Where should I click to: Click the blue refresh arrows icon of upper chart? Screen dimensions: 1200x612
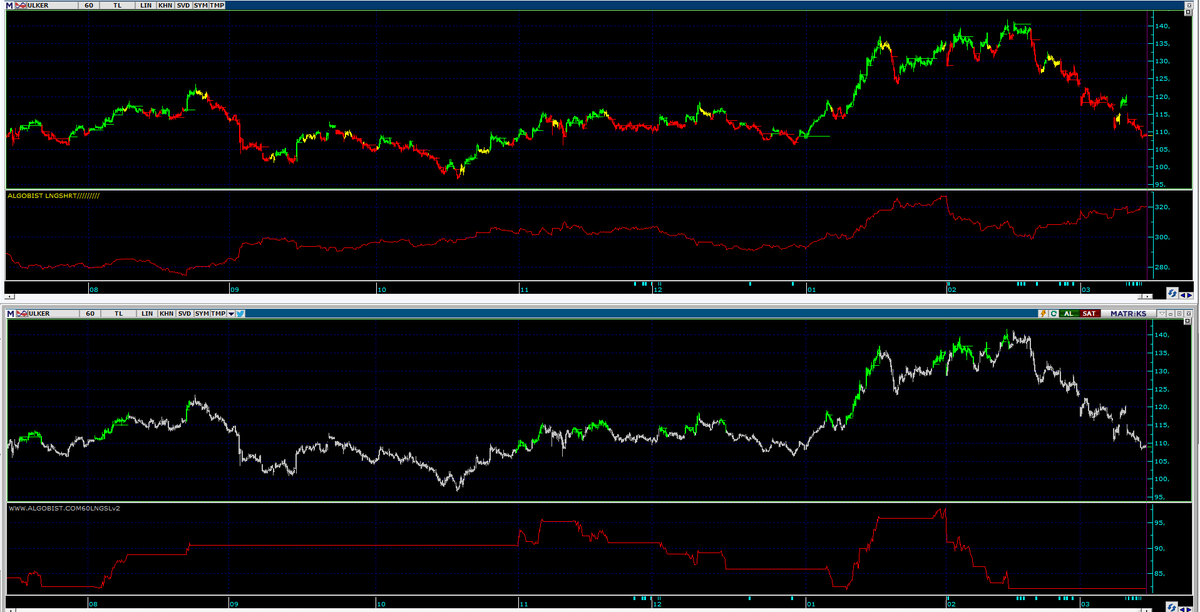point(1172,293)
